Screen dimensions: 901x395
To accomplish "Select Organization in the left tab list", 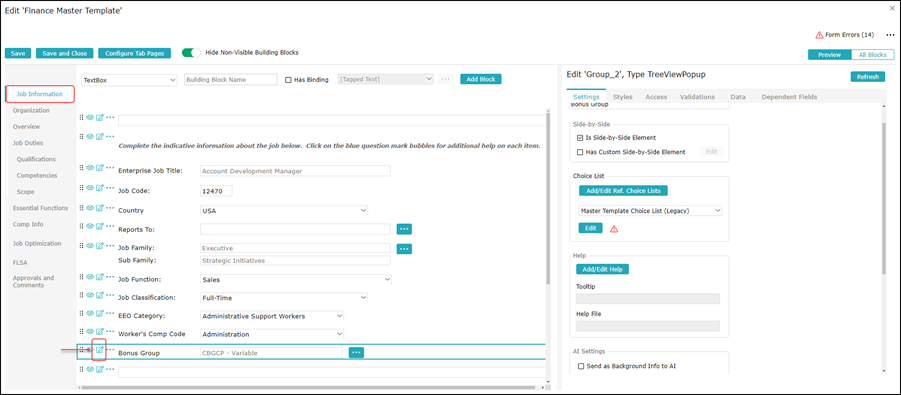I will click(31, 110).
